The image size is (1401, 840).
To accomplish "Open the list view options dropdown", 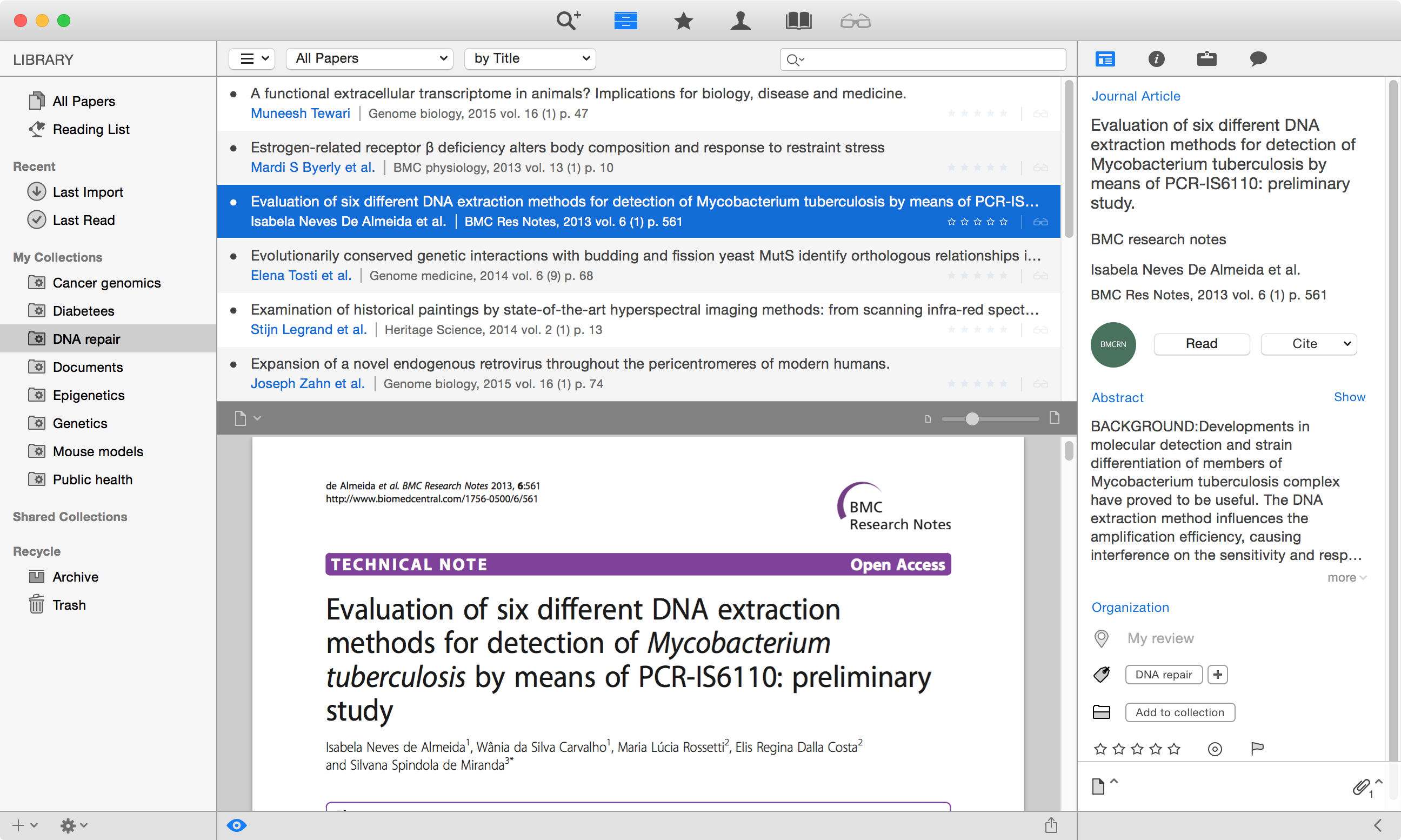I will (252, 58).
